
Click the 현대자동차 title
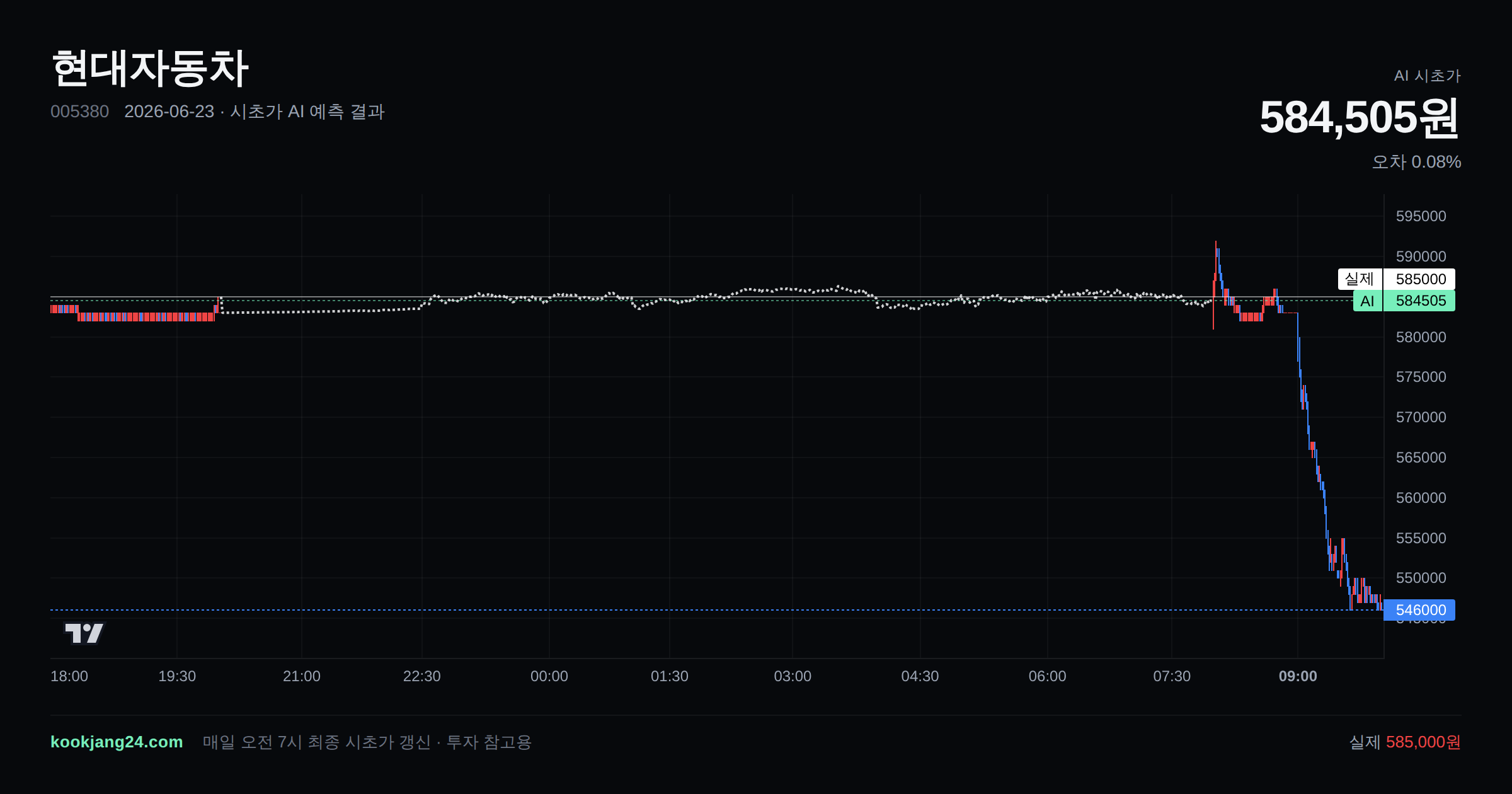(x=150, y=68)
